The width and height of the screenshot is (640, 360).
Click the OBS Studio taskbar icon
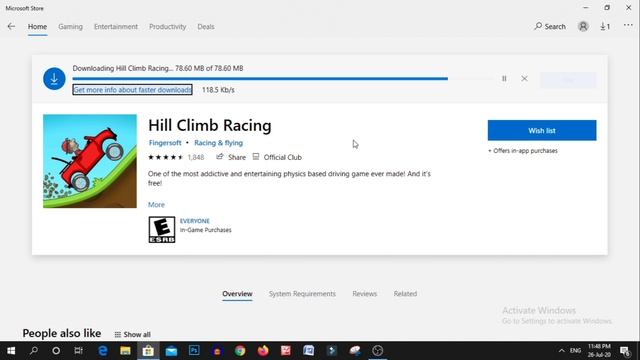(x=378, y=351)
